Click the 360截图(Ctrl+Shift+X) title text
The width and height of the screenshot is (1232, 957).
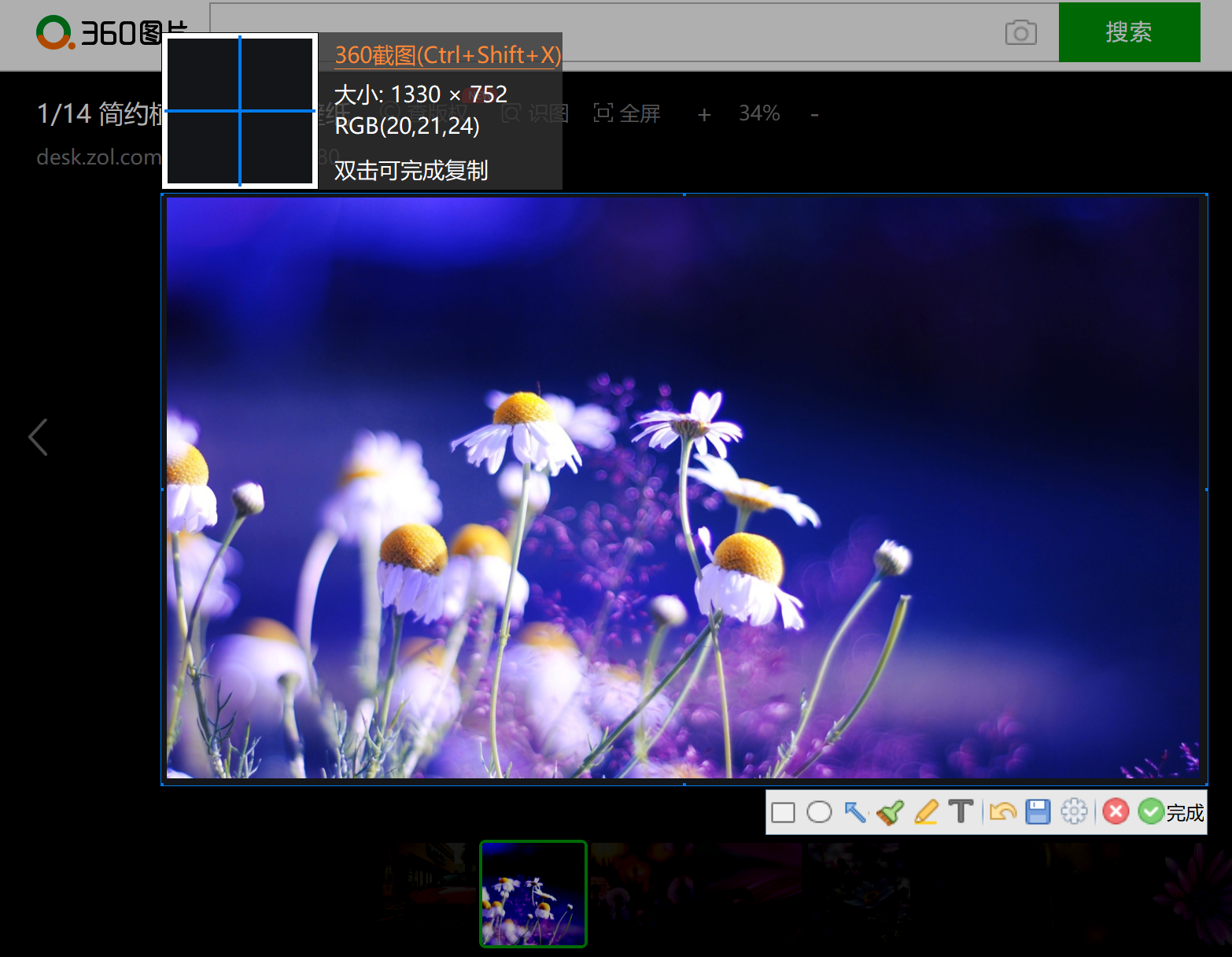pos(448,55)
